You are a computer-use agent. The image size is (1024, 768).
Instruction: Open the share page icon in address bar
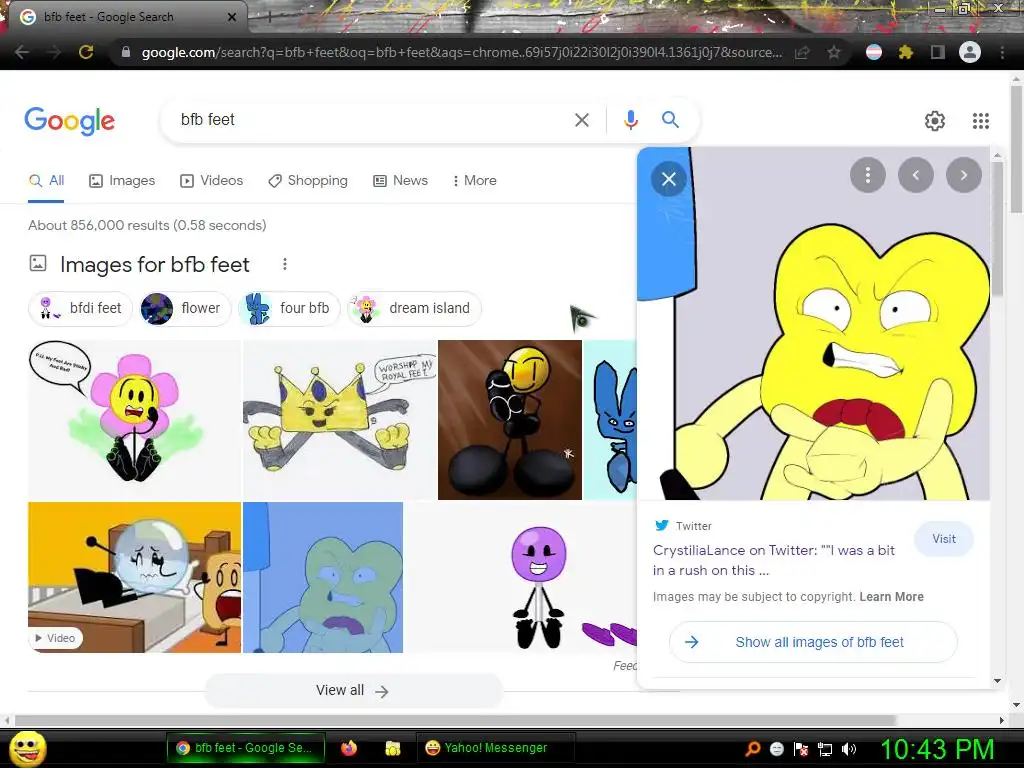coord(802,52)
